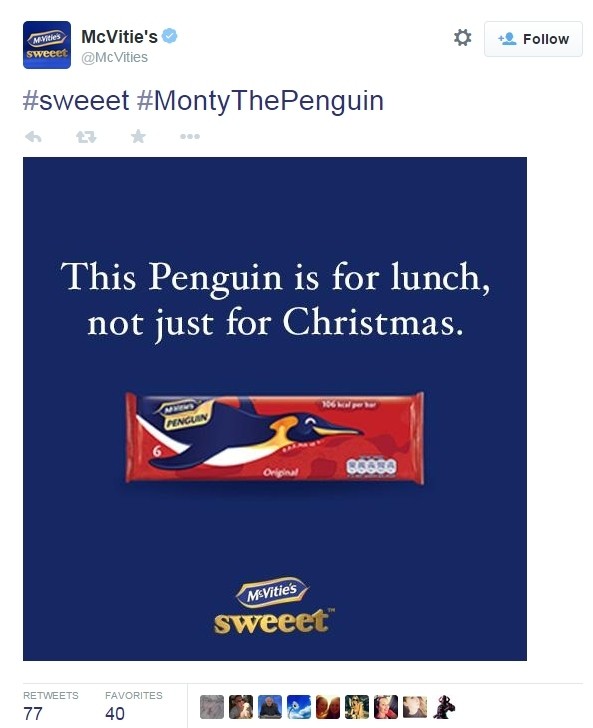Click the second retweeter avatar
The width and height of the screenshot is (593, 728).
click(241, 707)
